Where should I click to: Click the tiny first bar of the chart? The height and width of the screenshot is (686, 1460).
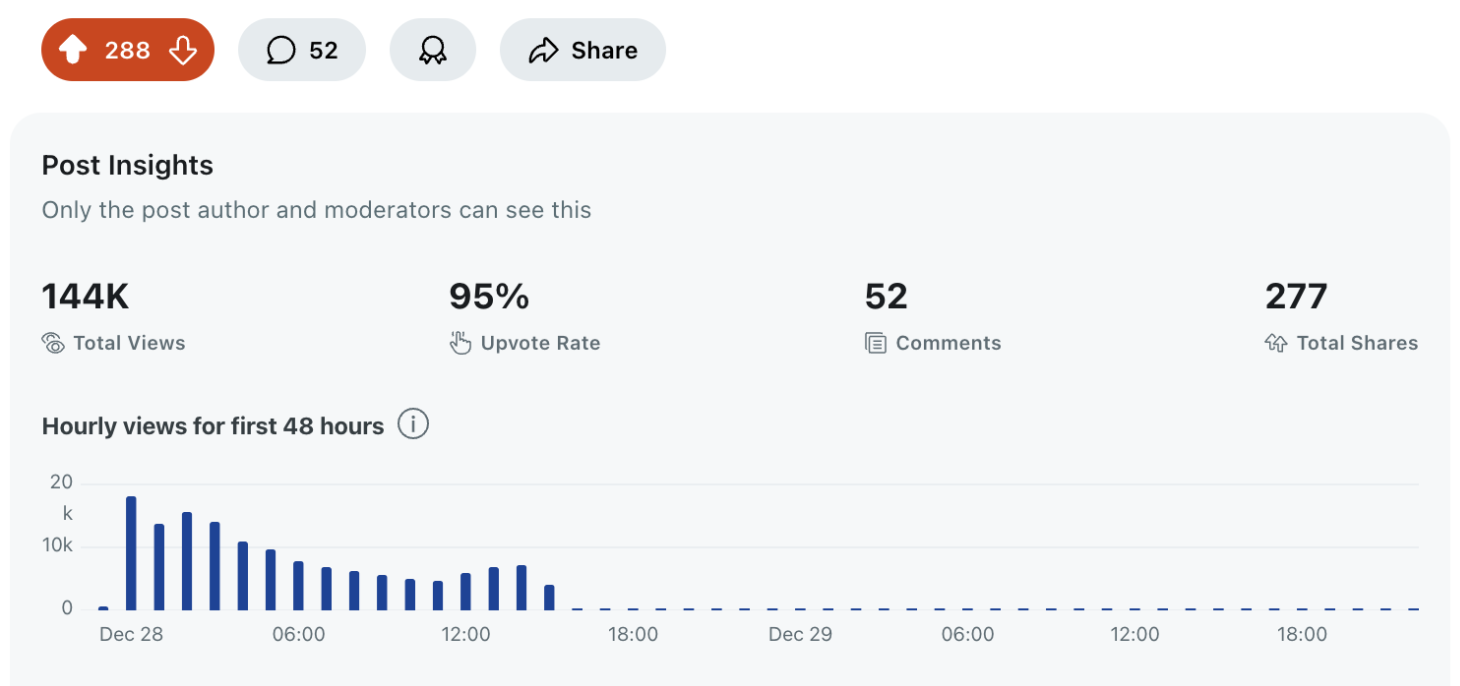click(103, 607)
